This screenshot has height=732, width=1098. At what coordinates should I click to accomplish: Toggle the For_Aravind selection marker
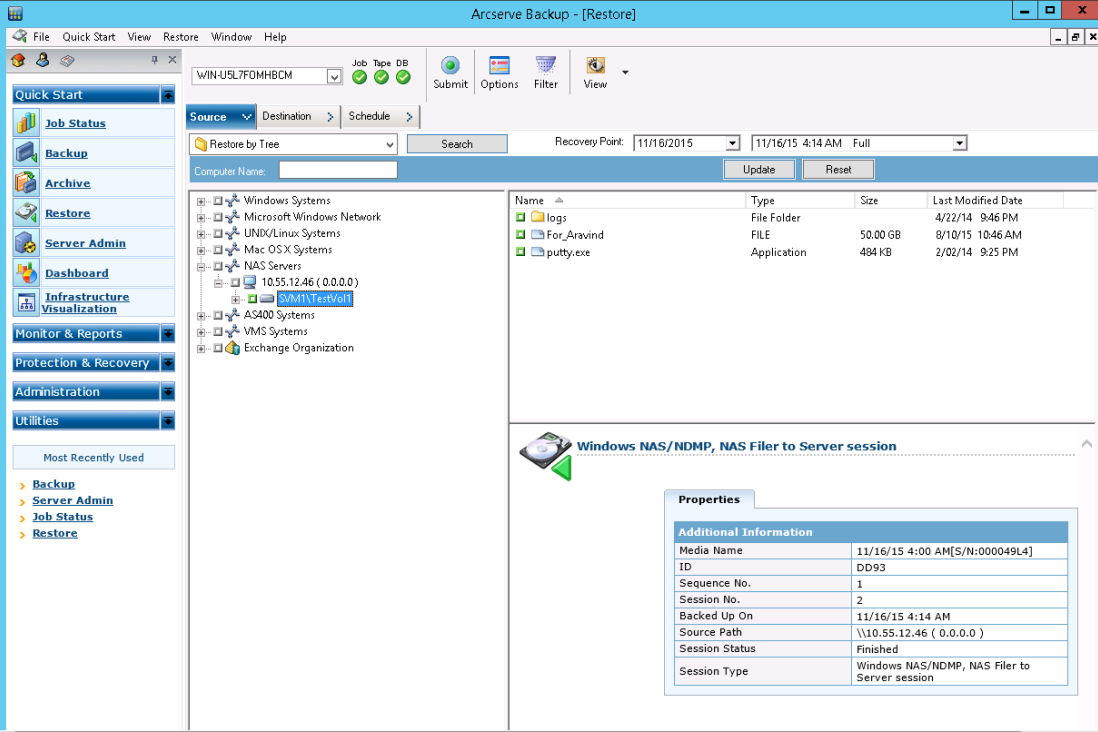[x=520, y=235]
